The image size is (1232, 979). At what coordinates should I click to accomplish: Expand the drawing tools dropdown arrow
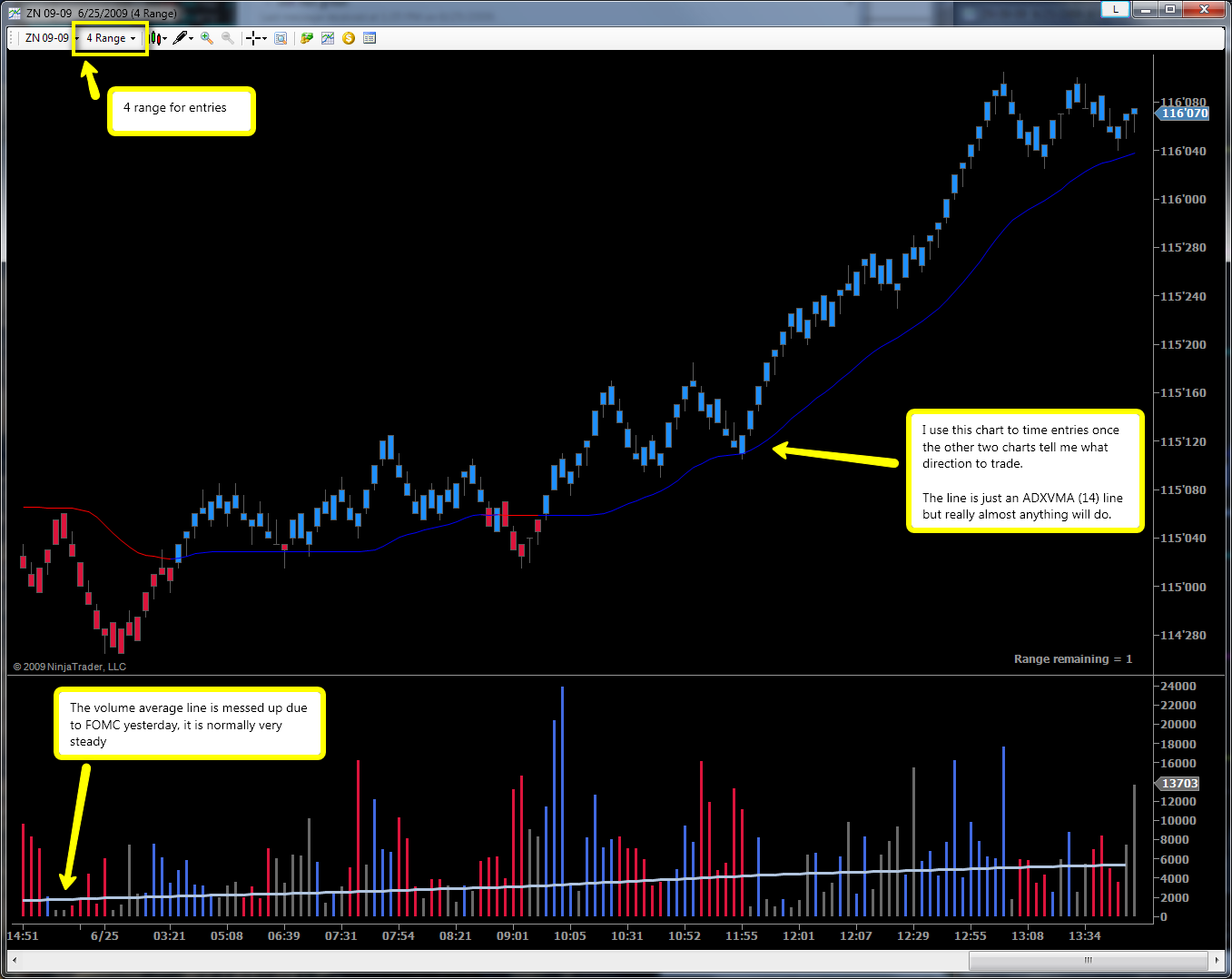(192, 38)
